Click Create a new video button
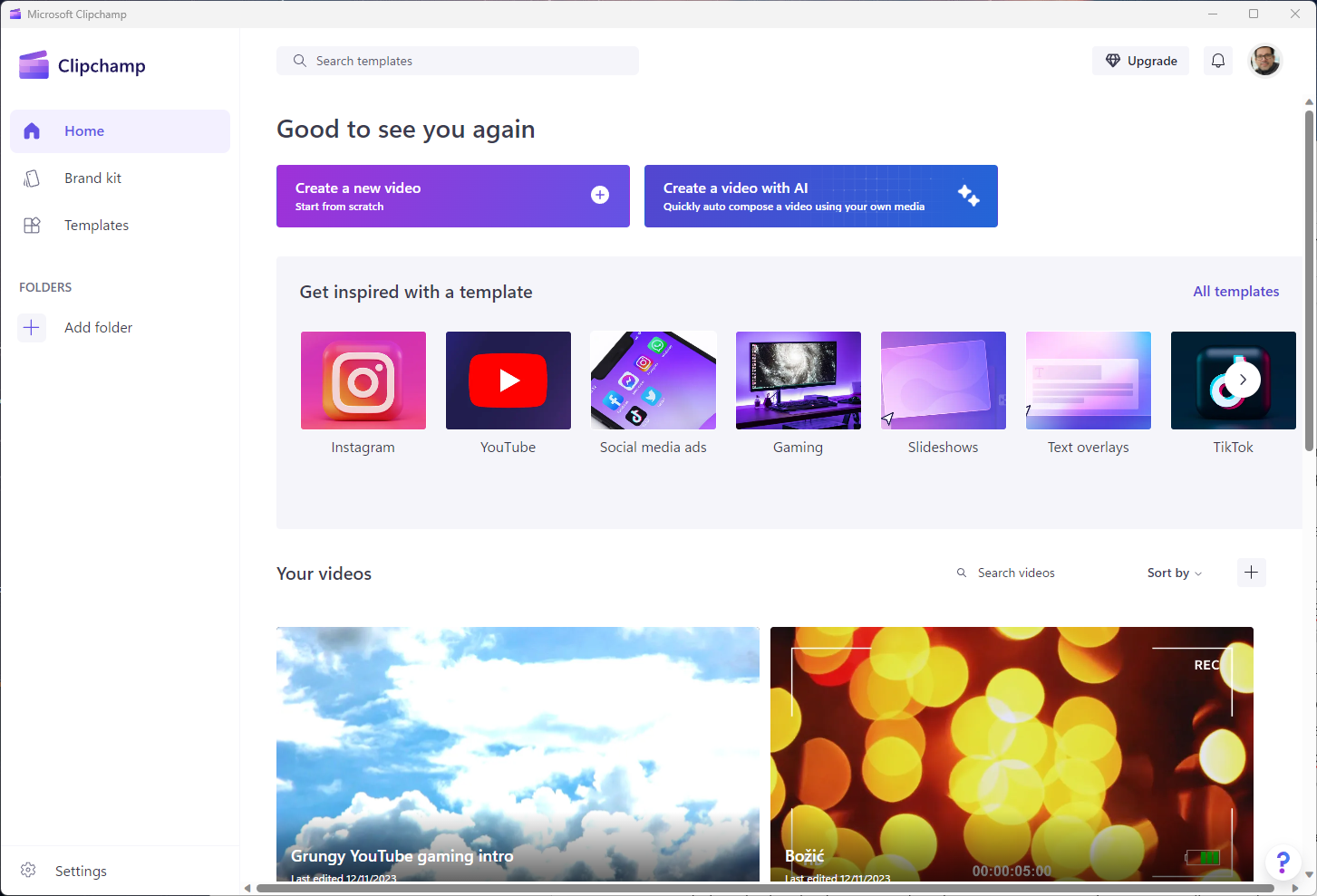The height and width of the screenshot is (896, 1317). [x=453, y=196]
